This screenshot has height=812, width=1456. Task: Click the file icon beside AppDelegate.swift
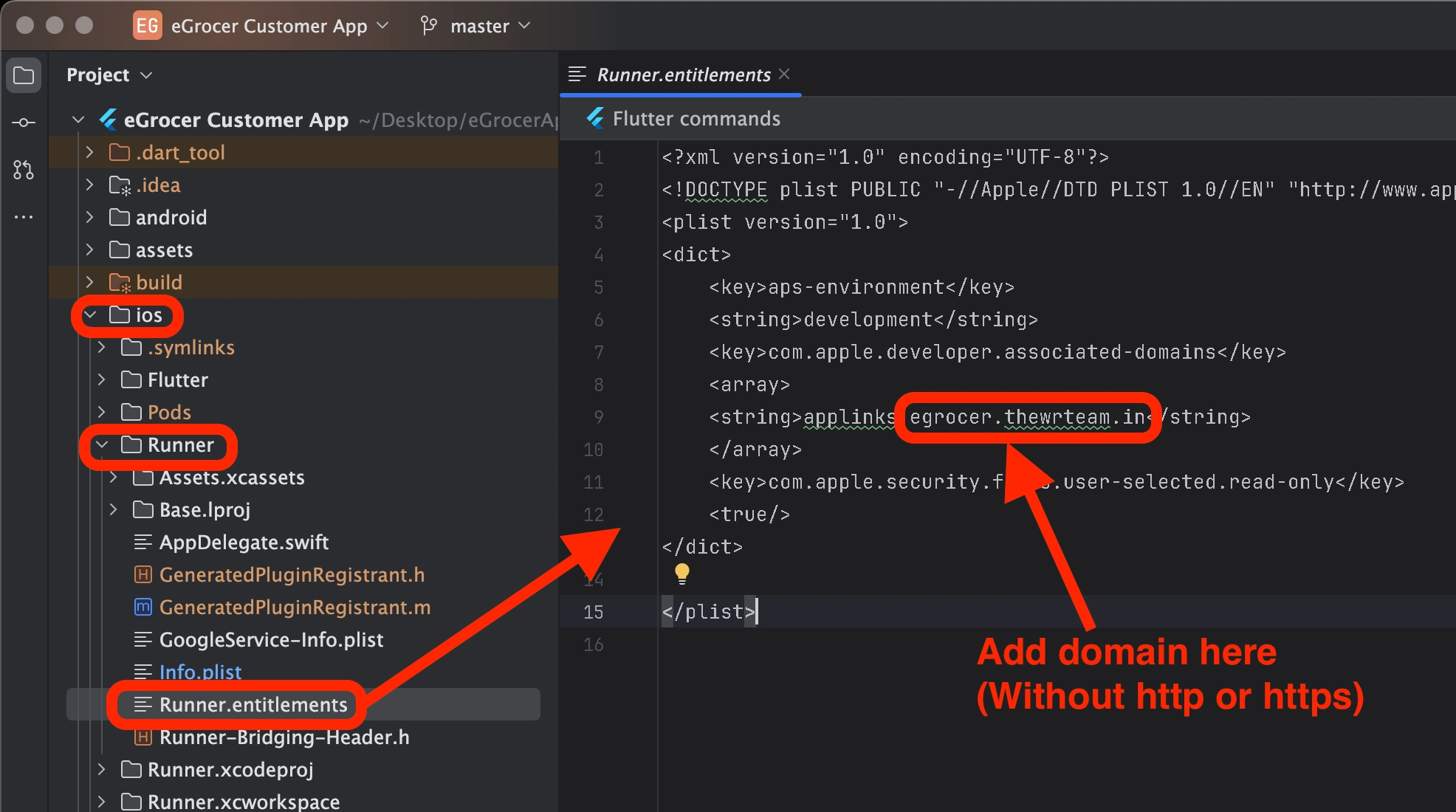point(143,542)
